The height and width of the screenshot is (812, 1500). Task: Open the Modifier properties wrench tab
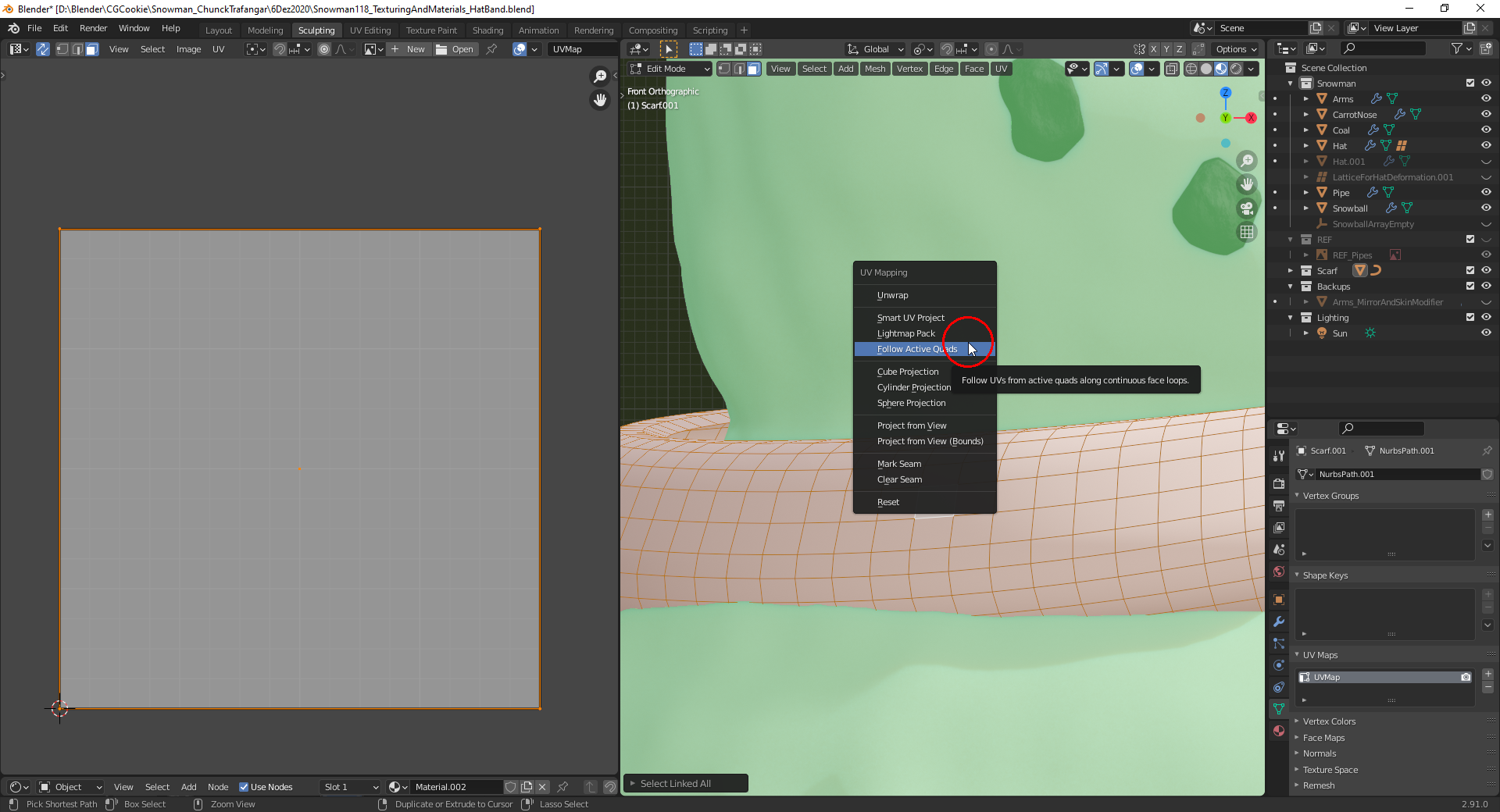point(1279,621)
